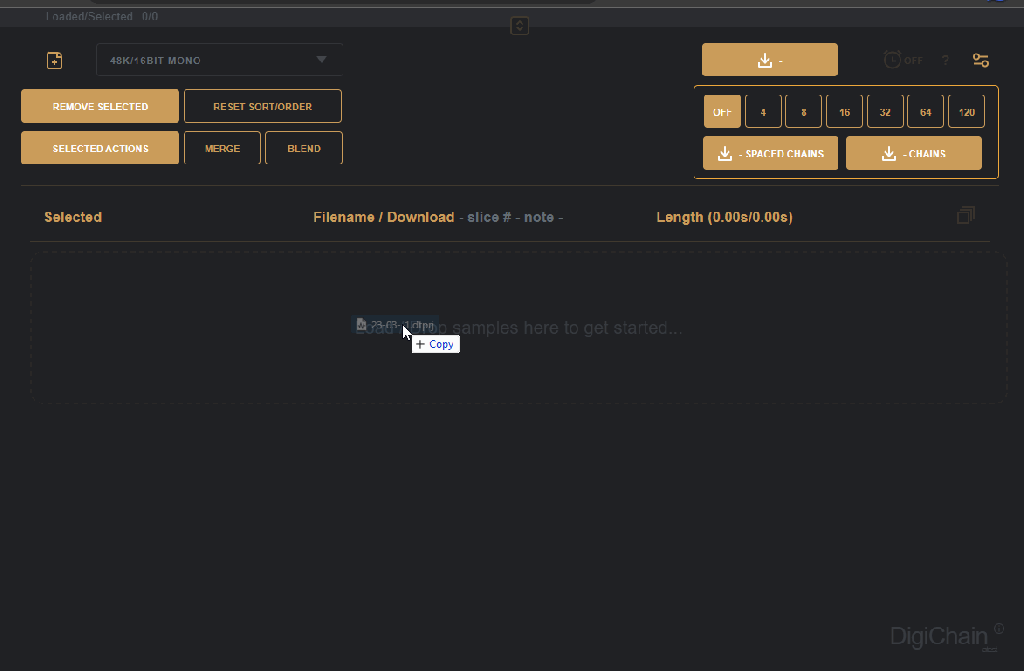Open the 48K/16BIT MONO dropdown

click(x=219, y=60)
